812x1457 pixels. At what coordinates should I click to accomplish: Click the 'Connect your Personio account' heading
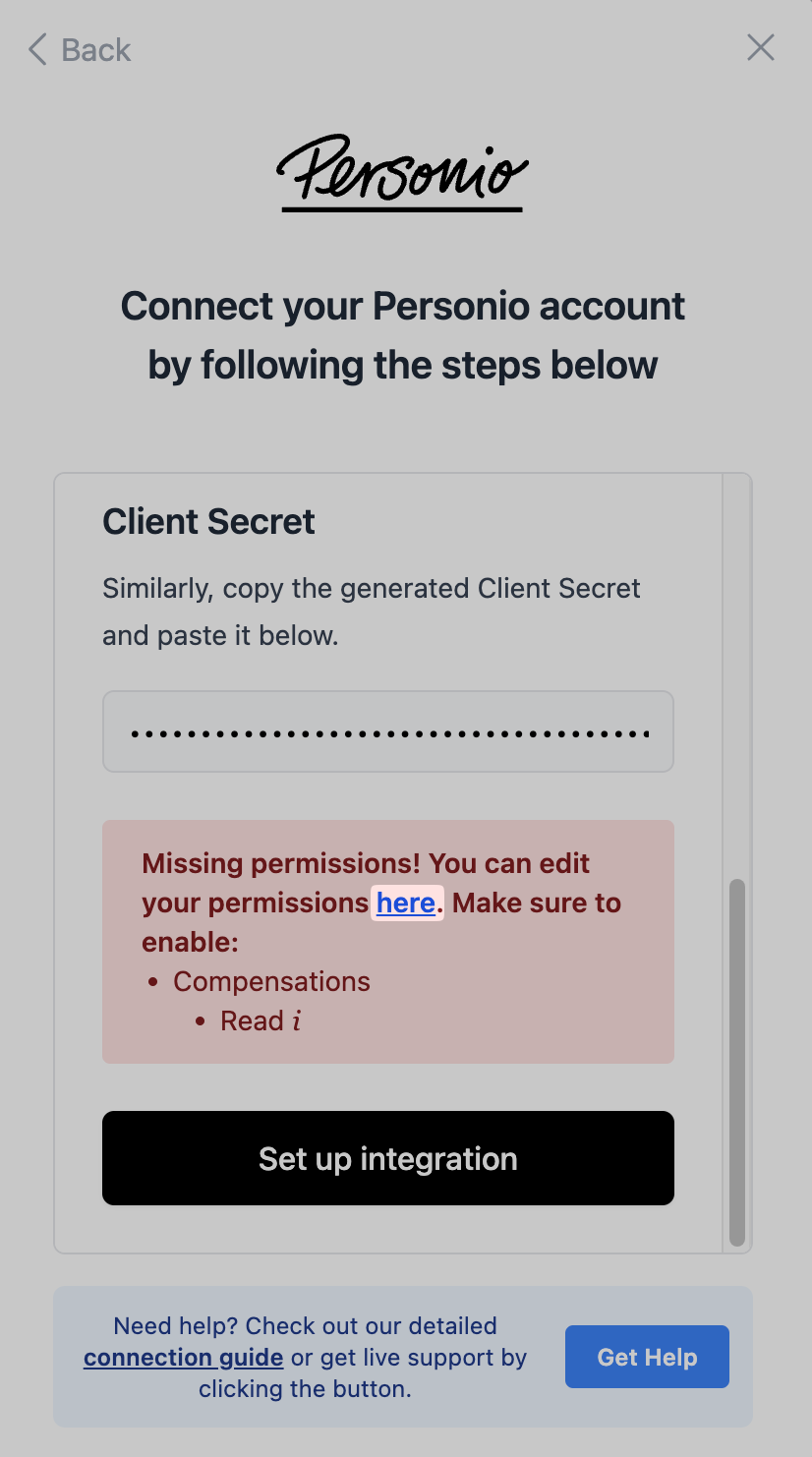[403, 306]
